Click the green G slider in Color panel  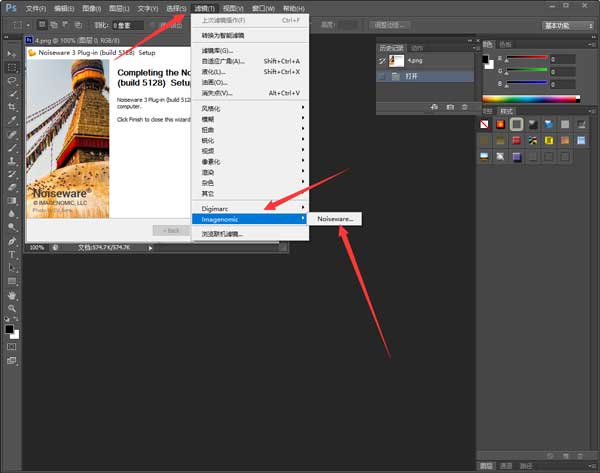[x=527, y=70]
